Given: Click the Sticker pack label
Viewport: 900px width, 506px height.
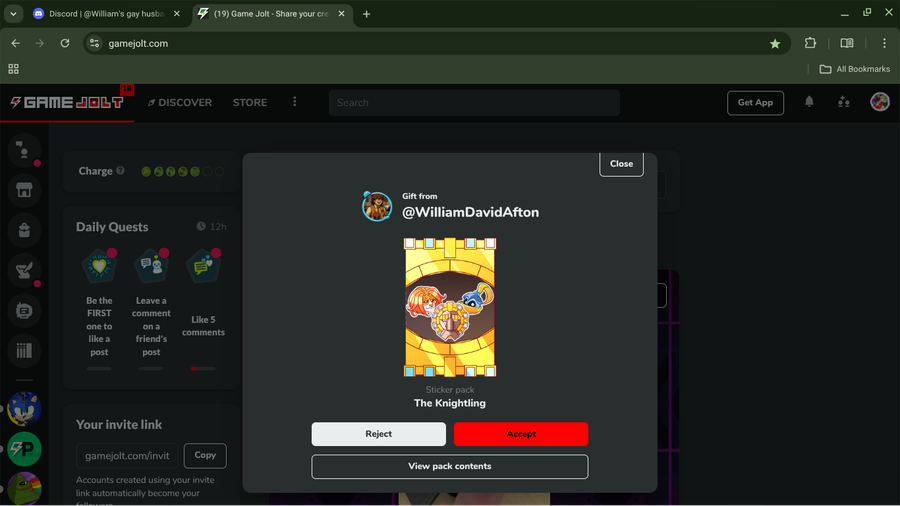Looking at the screenshot, I should 449,390.
